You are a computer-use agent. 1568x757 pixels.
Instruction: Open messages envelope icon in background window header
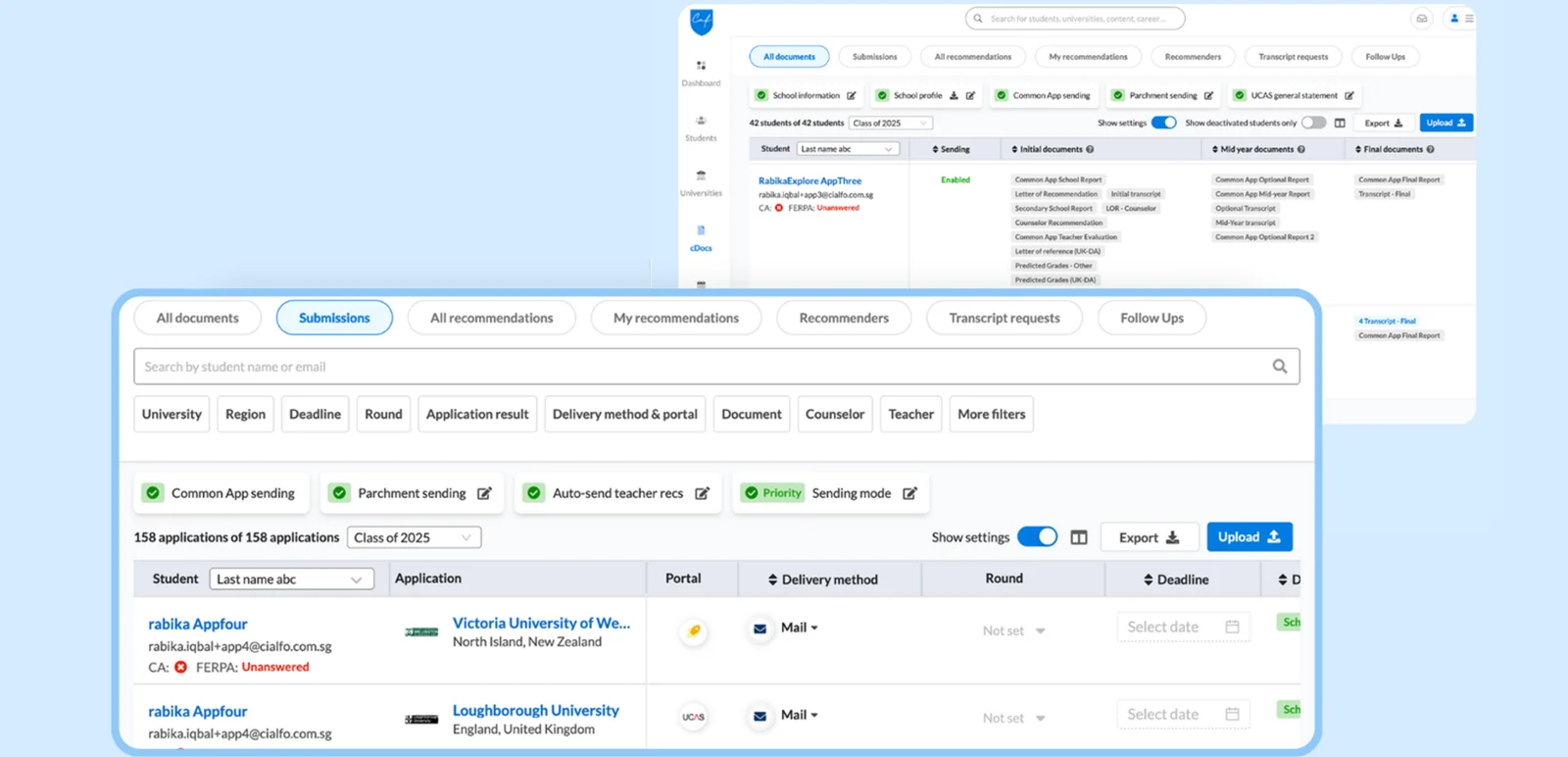tap(1421, 19)
